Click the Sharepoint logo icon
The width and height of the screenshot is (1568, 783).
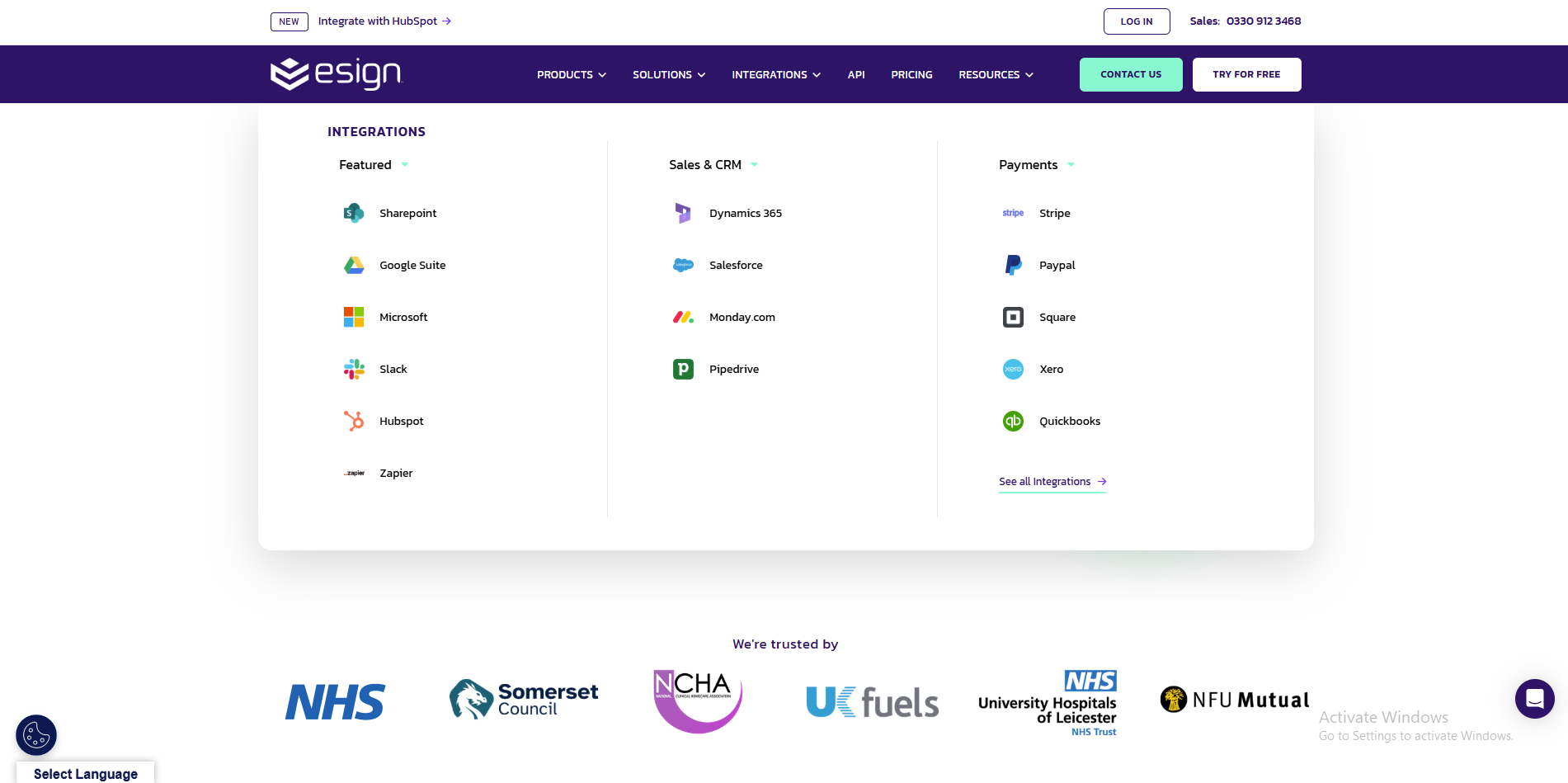coord(354,213)
